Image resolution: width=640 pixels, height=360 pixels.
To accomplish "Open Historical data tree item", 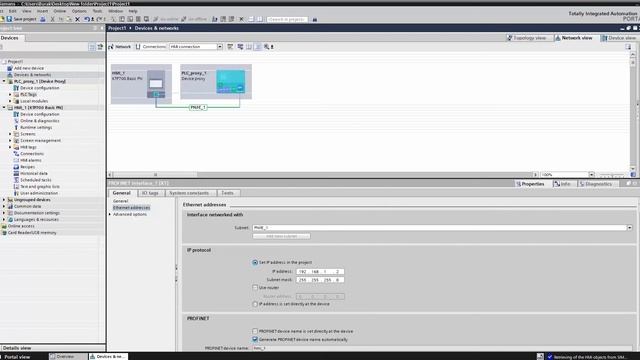I will coord(34,173).
